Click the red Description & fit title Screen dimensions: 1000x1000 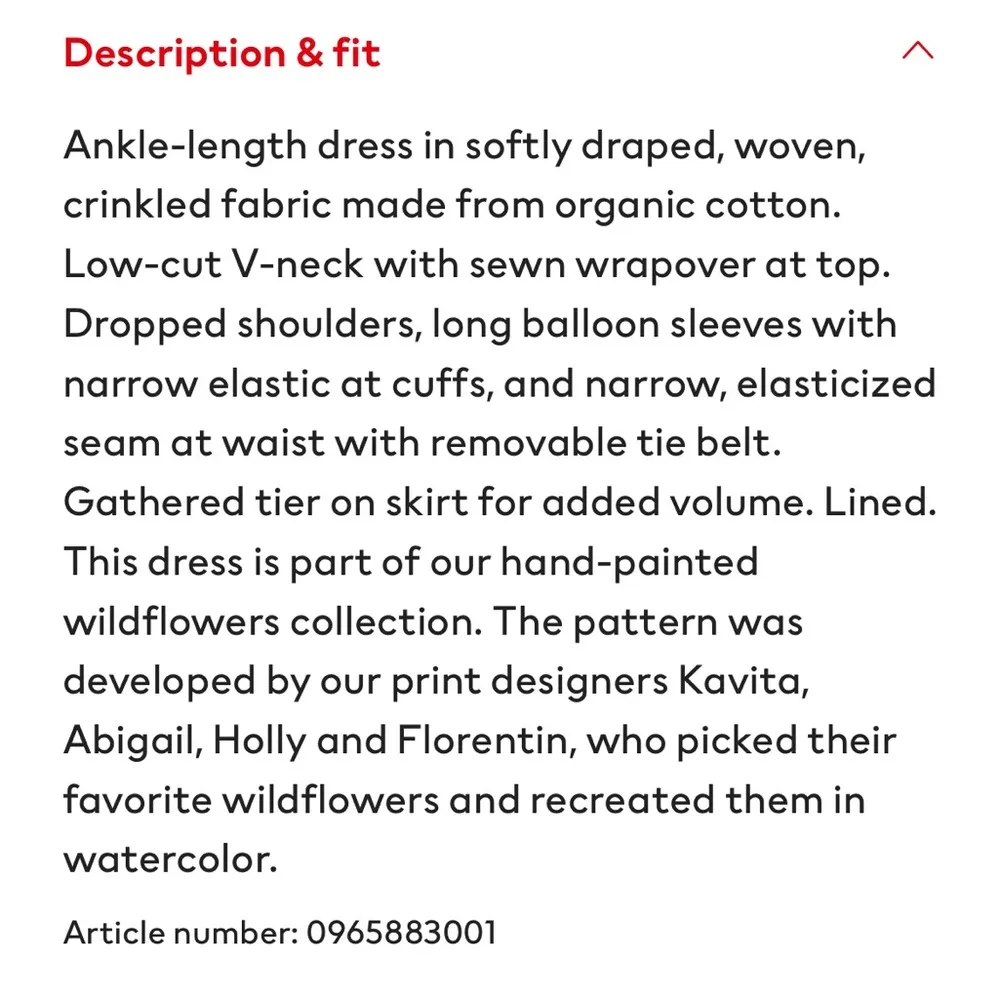tap(222, 53)
